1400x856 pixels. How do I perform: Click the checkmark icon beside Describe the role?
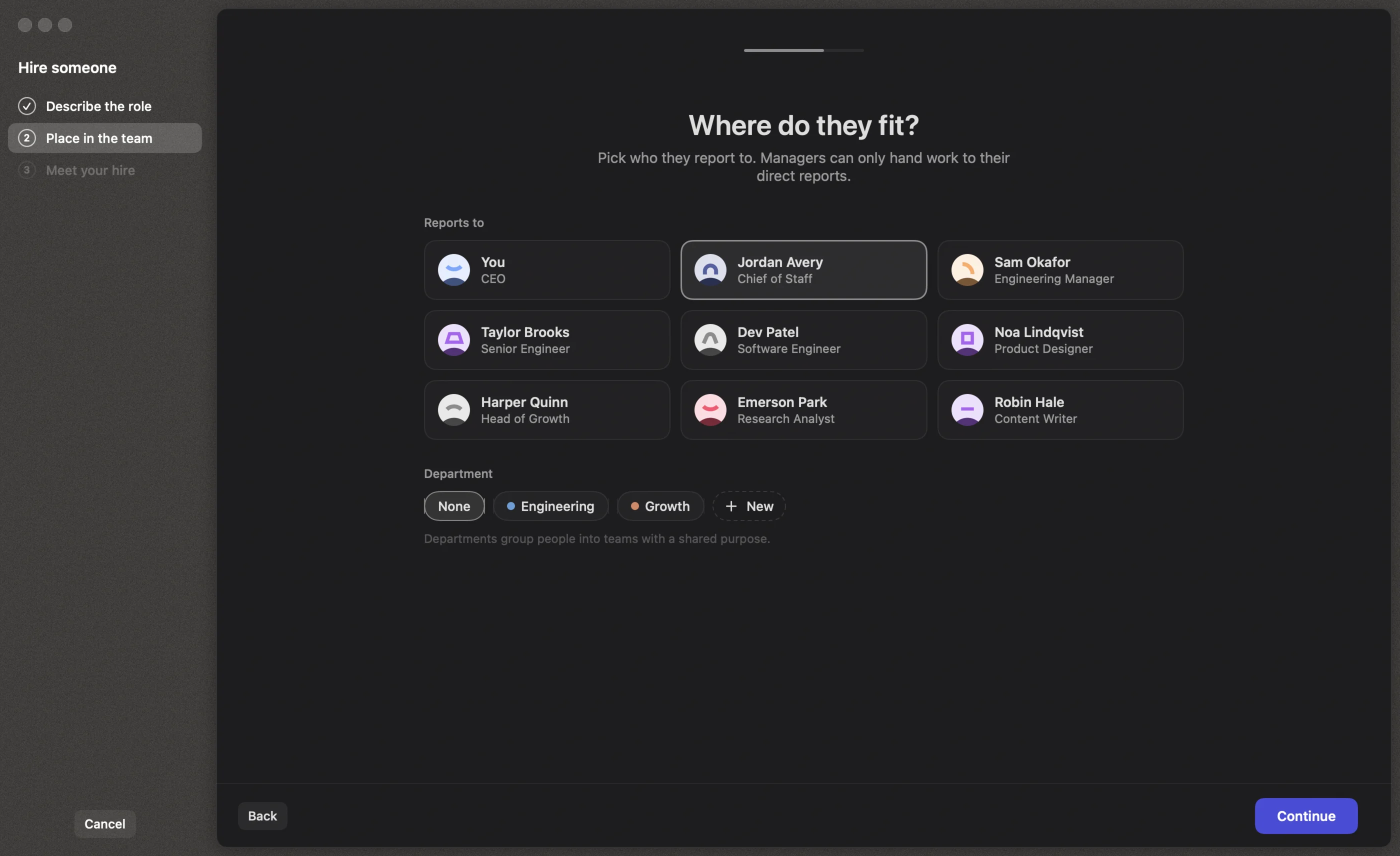(x=26, y=106)
